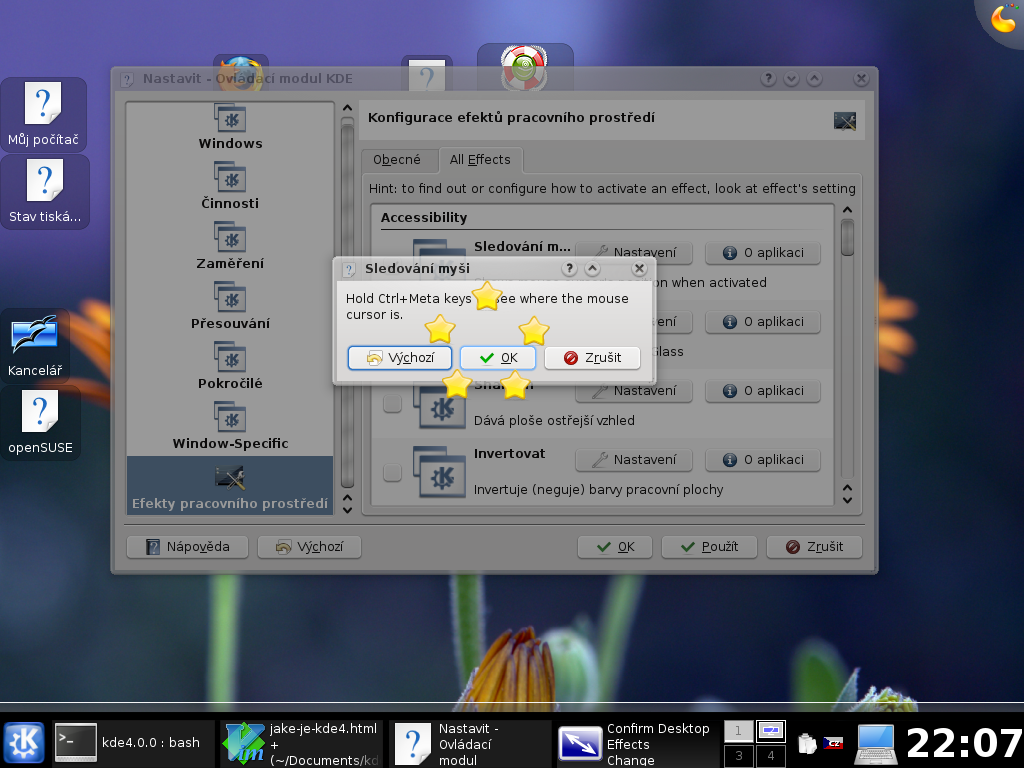The height and width of the screenshot is (768, 1024).
Task: Switch to virtual desktop 4 in pager
Action: [x=771, y=756]
